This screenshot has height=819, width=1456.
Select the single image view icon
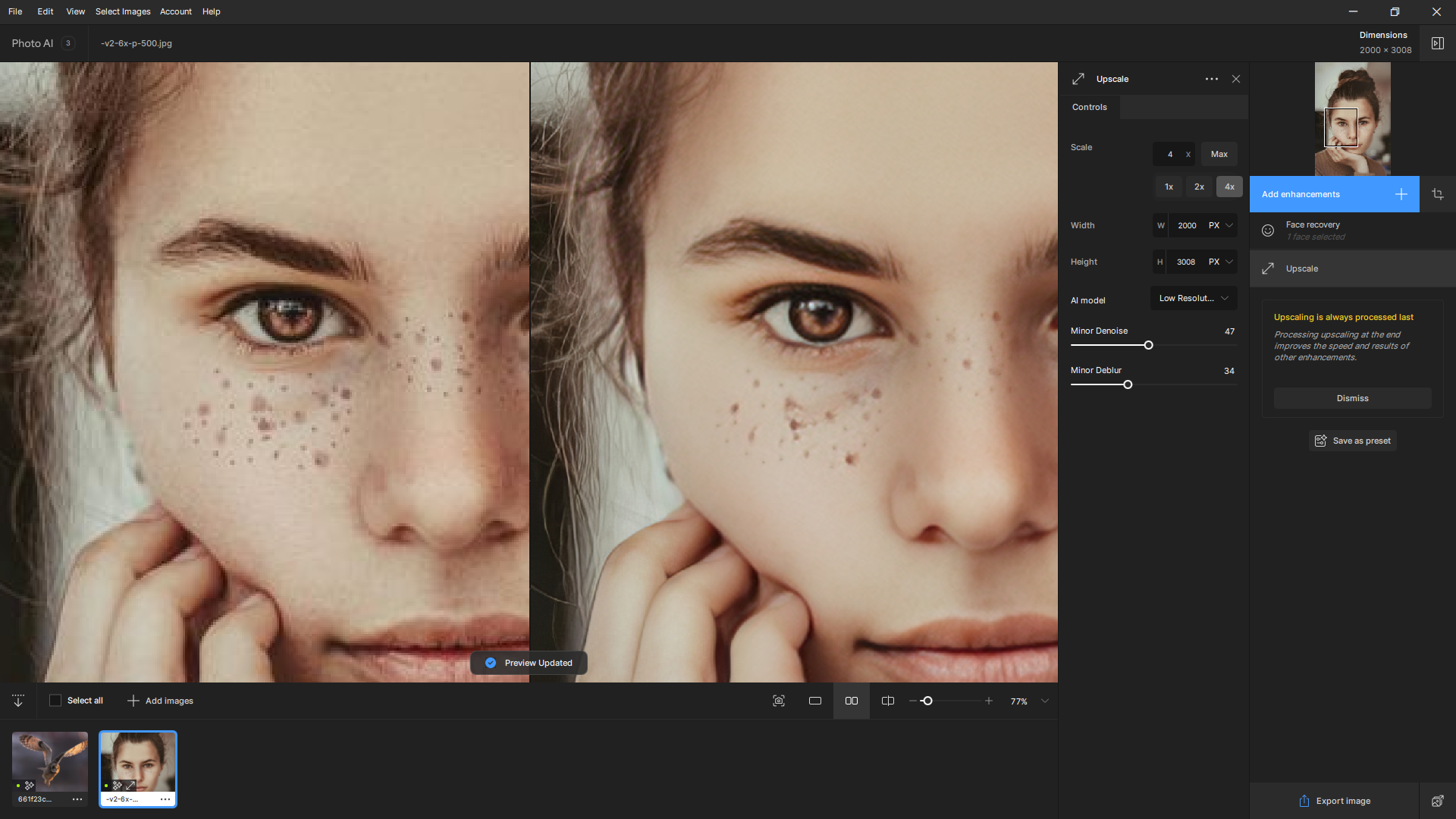pos(815,701)
